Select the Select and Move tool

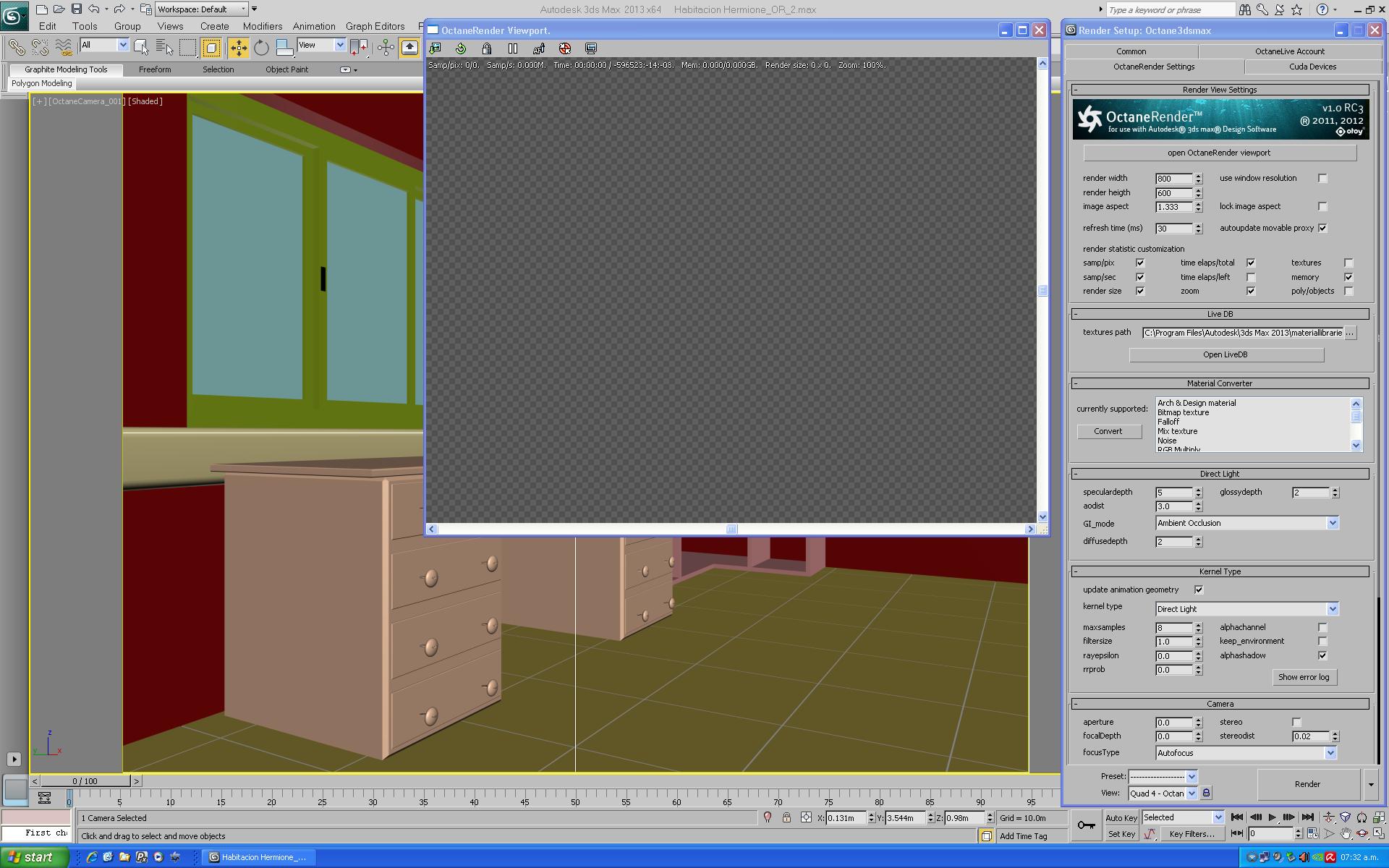pos(238,48)
